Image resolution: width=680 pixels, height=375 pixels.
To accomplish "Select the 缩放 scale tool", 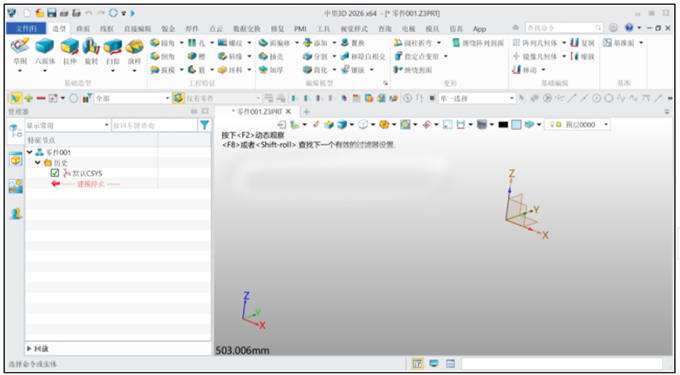I will pos(582,56).
